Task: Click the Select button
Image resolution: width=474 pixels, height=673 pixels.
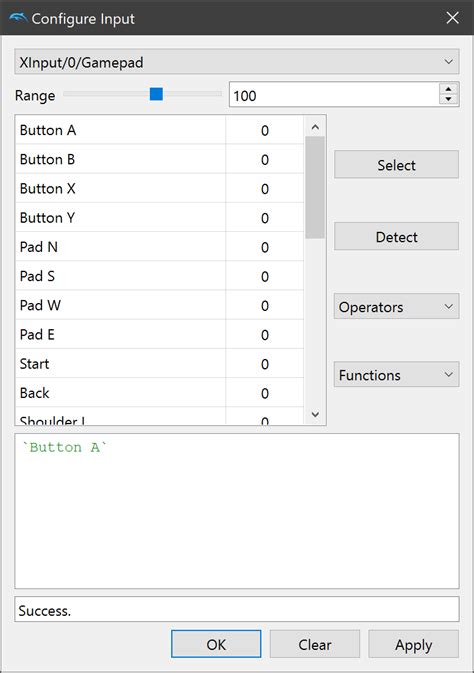Action: [x=396, y=164]
